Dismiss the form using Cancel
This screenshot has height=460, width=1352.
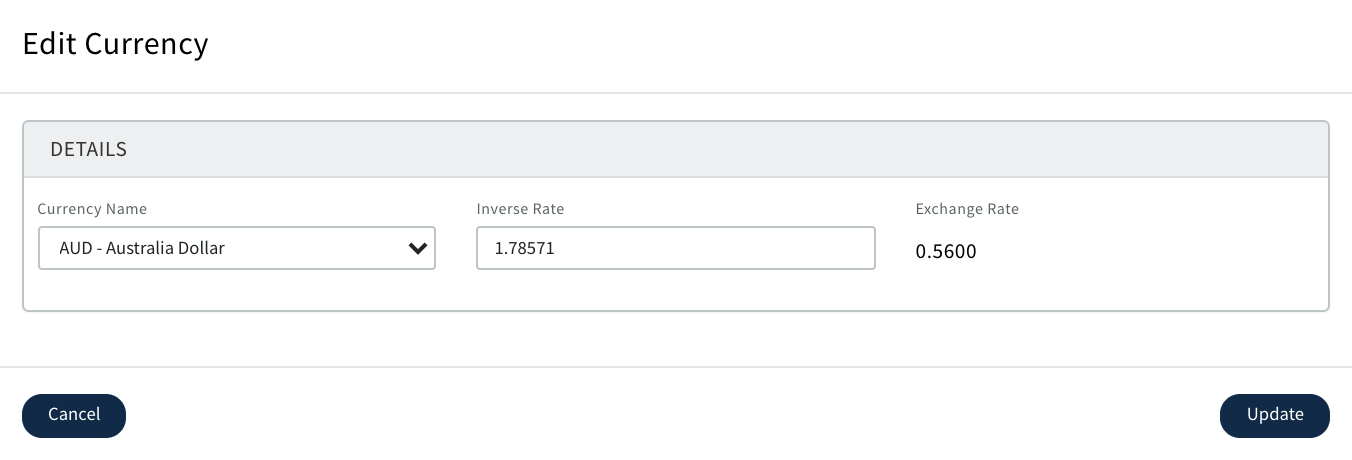pos(74,415)
